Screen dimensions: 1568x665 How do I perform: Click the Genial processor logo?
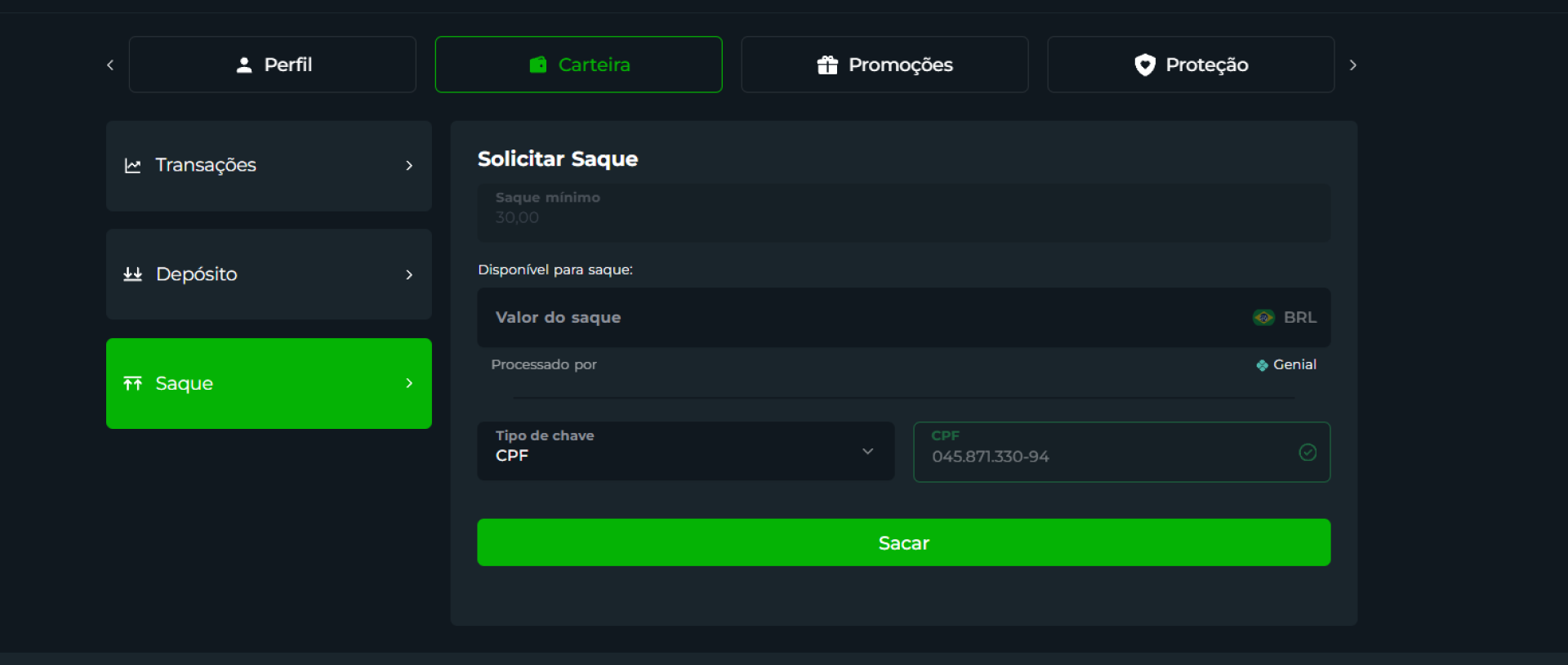(x=1262, y=365)
